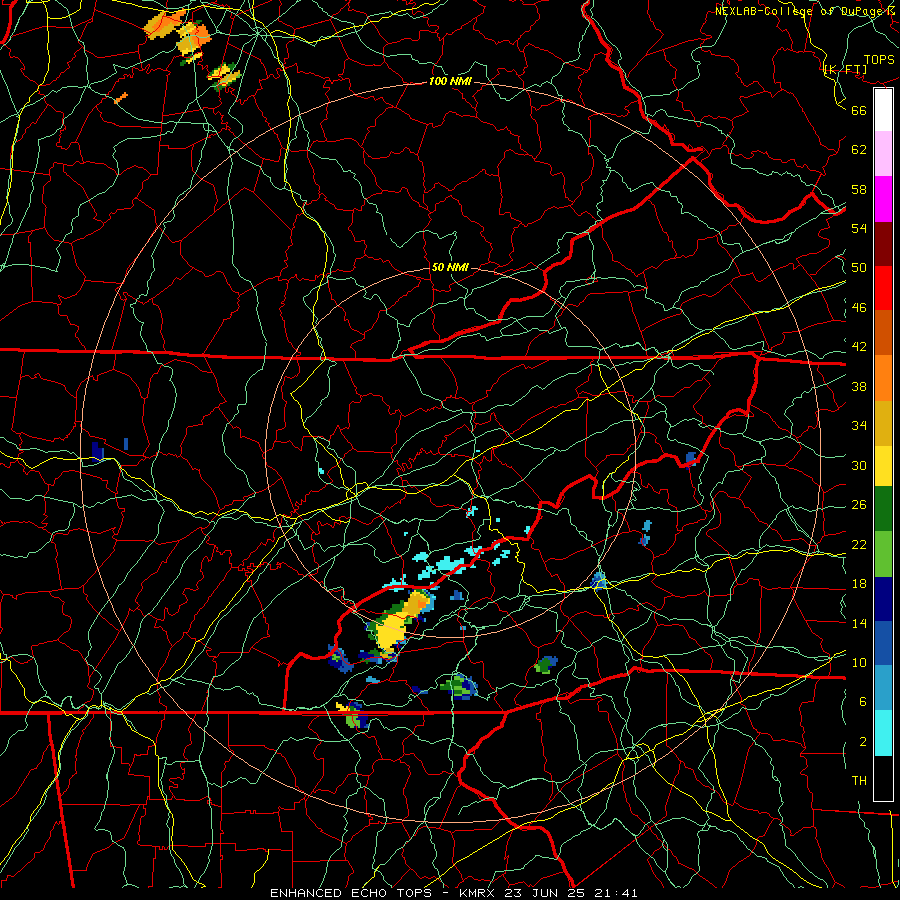Click legend value "18"
The height and width of the screenshot is (900, 900).
859,584
